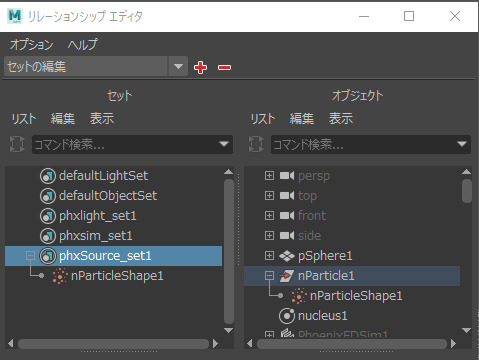Image resolution: width=479 pixels, height=360 pixels.
Task: Select the phxlight_set1 row
Action: [113, 216]
